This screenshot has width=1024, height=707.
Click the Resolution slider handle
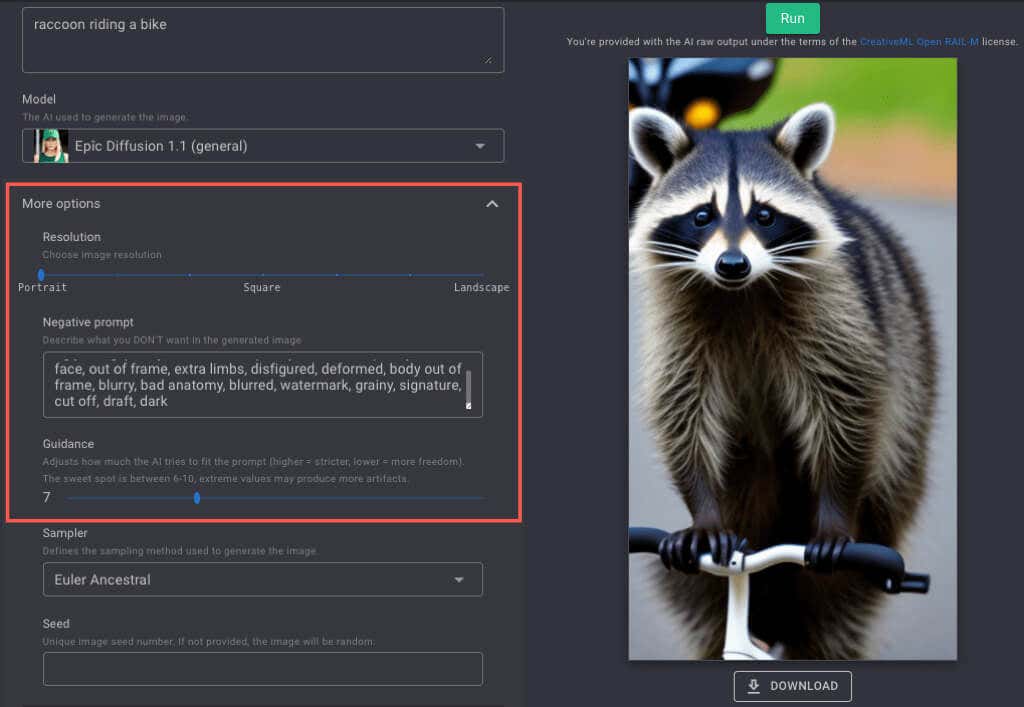(41, 274)
